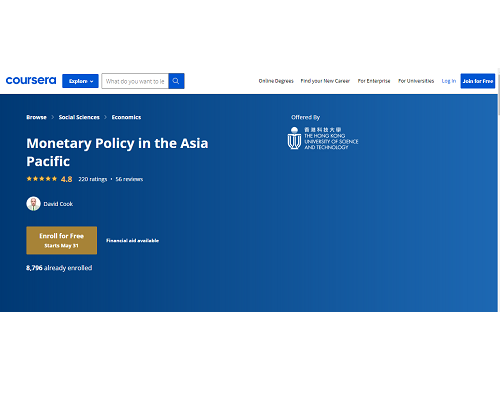500x400 pixels.
Task: Click the magnifier search button
Action: pos(176,81)
